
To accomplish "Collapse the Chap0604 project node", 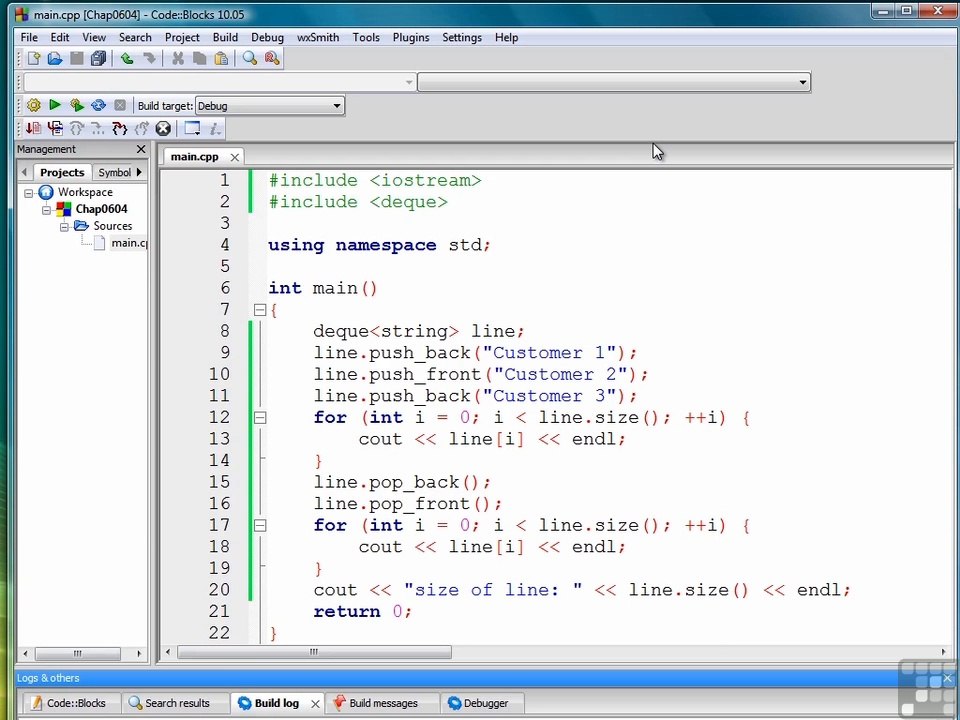I will pos(47,210).
